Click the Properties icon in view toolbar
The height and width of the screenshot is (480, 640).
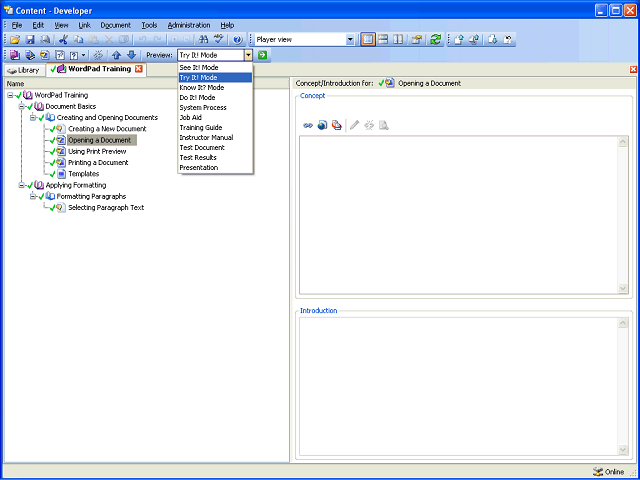417,40
